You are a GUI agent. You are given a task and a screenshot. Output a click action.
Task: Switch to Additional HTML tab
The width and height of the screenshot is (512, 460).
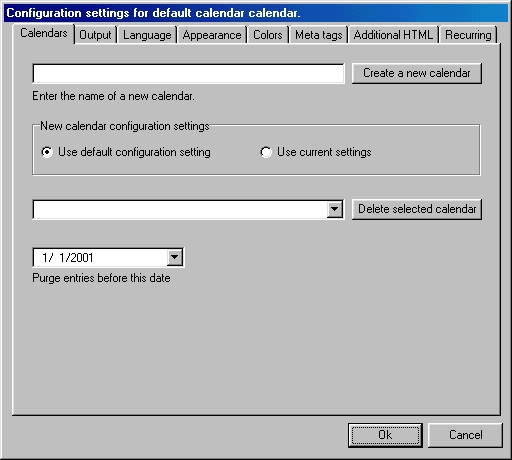(393, 35)
